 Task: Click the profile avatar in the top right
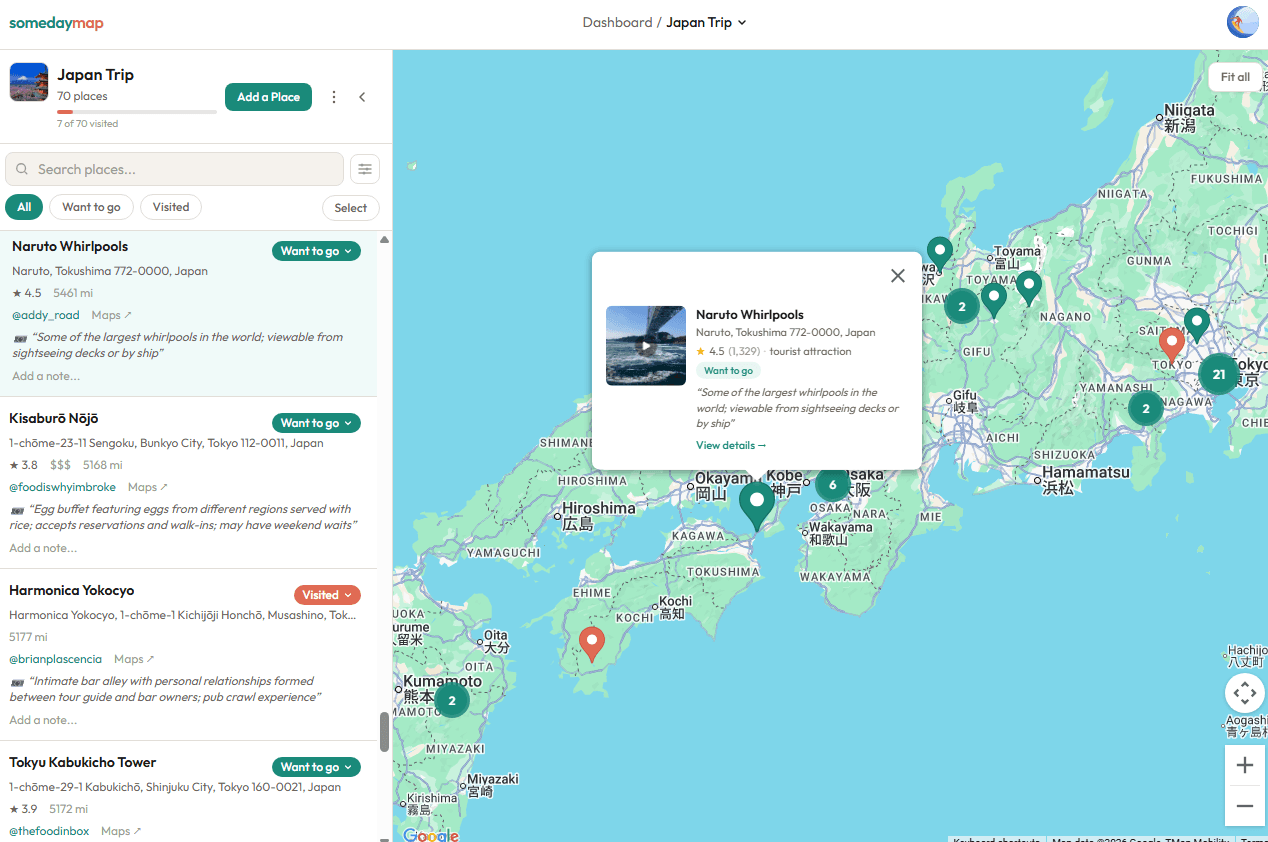coord(1242,21)
